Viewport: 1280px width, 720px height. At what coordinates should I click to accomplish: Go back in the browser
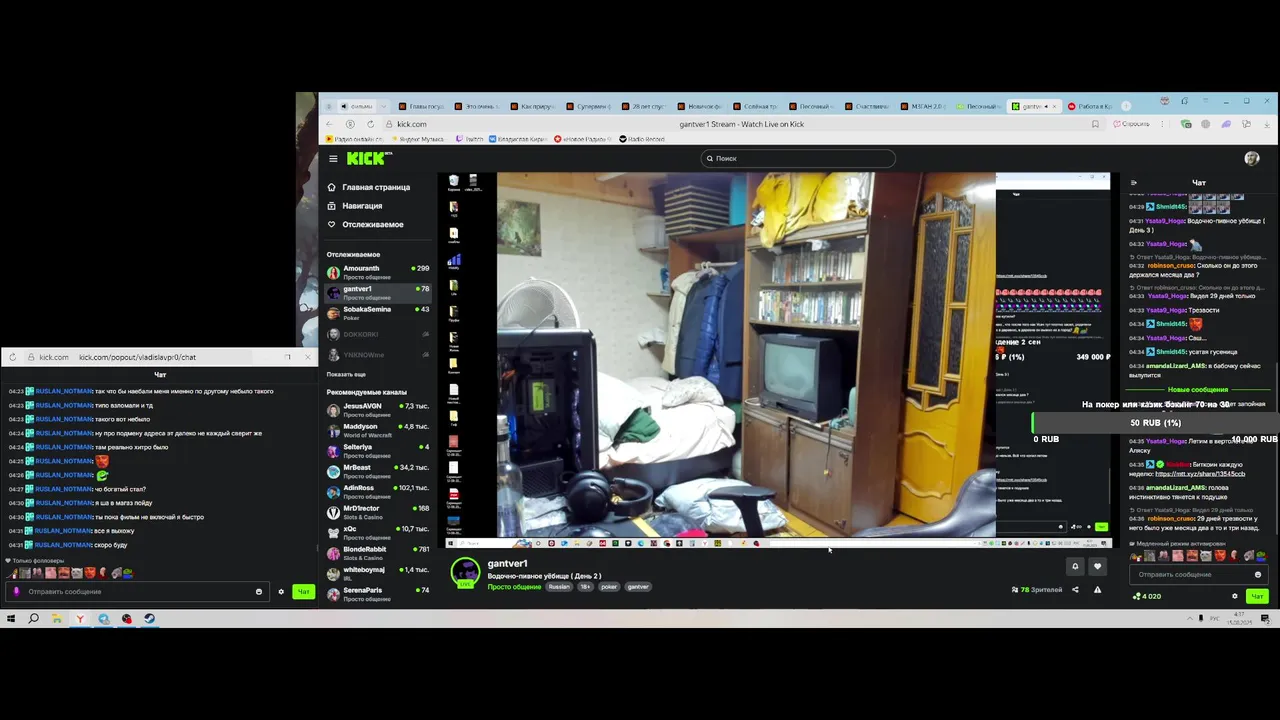329,124
